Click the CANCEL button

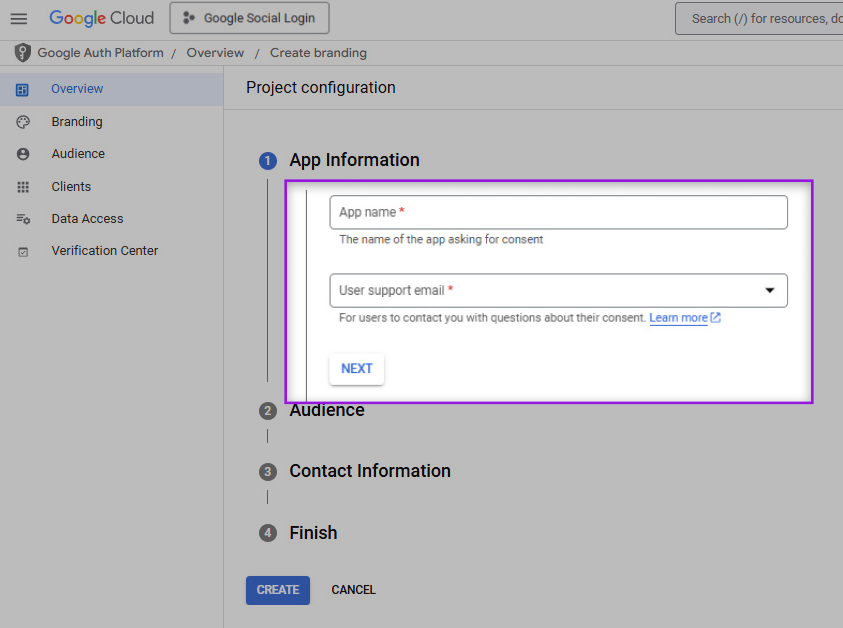pyautogui.click(x=353, y=590)
